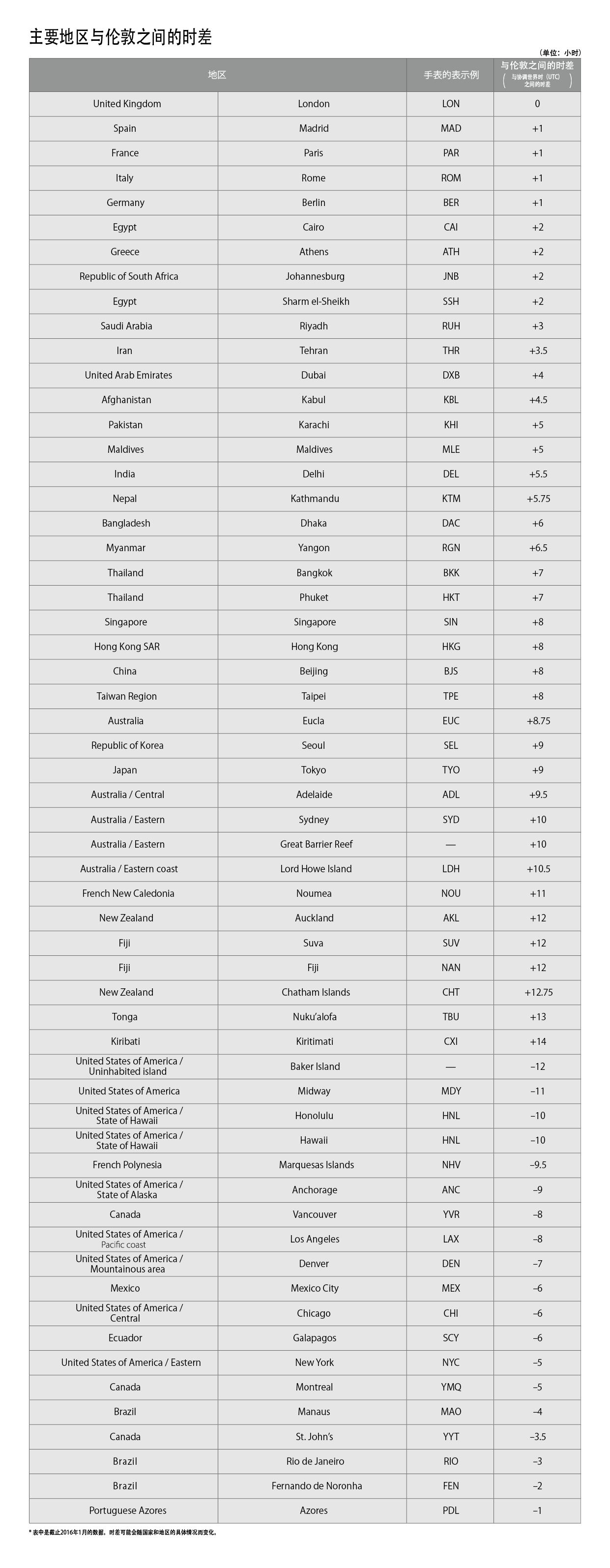610x1568 pixels.
Task: Click the page title about London time differences
Action: 120,38
